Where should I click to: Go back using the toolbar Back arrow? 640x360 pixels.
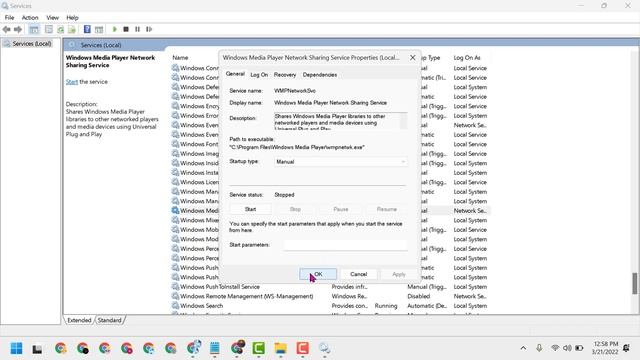point(7,29)
